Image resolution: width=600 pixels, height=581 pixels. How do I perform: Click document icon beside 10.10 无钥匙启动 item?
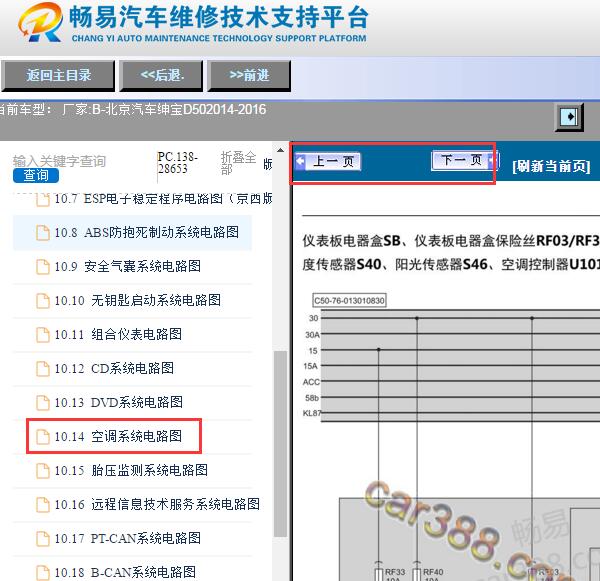(x=42, y=300)
